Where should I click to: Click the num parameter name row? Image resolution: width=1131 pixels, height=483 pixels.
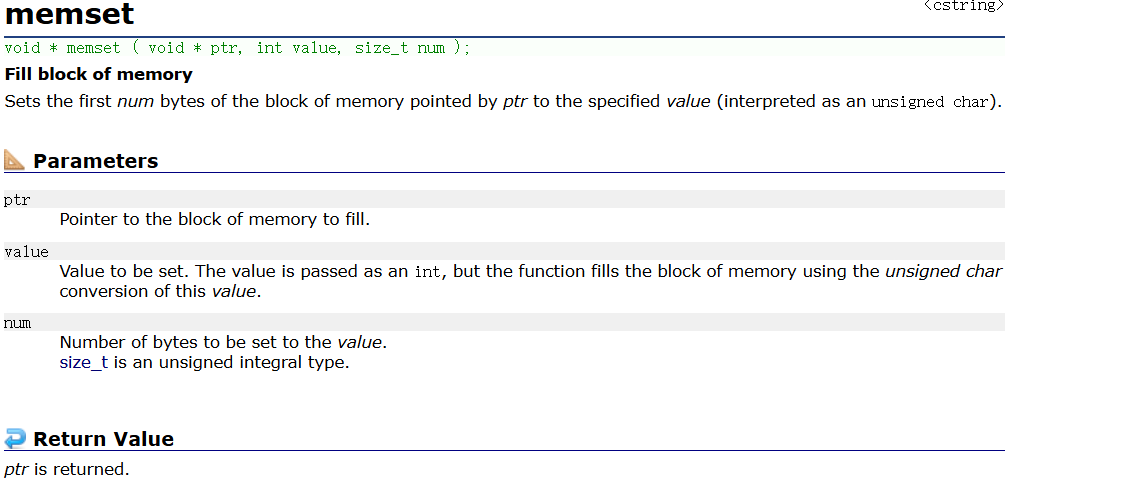click(x=504, y=322)
